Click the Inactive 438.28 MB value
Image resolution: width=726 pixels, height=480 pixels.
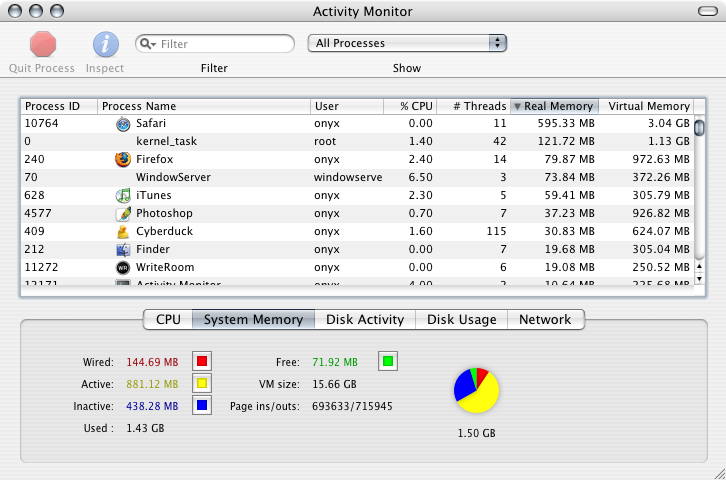pos(152,406)
